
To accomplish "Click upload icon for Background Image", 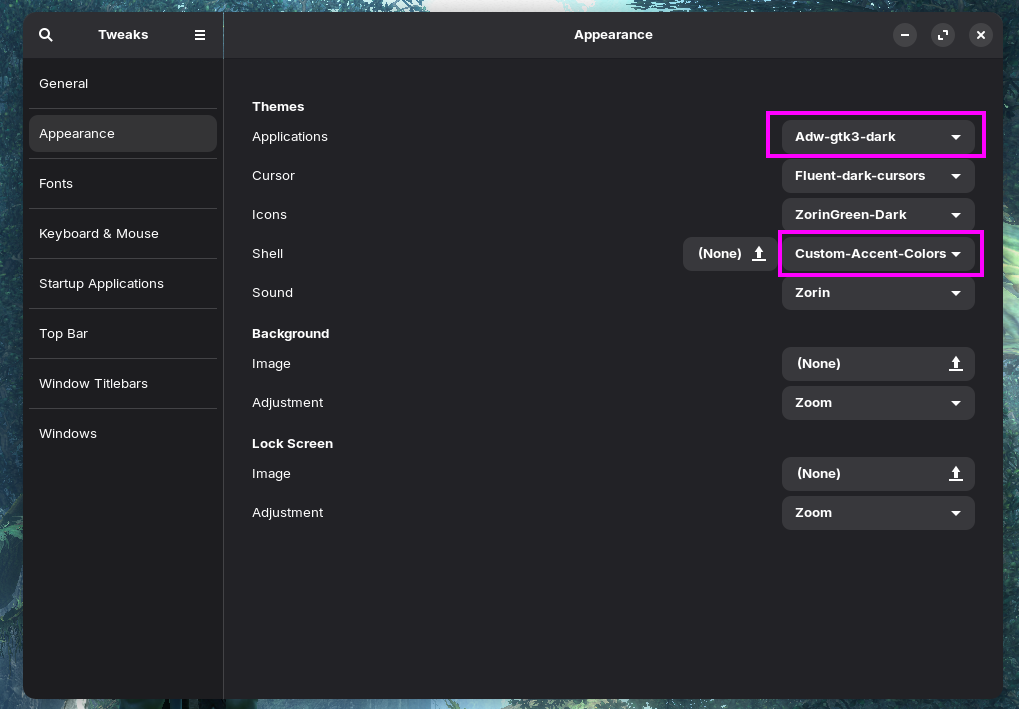I will [x=955, y=364].
